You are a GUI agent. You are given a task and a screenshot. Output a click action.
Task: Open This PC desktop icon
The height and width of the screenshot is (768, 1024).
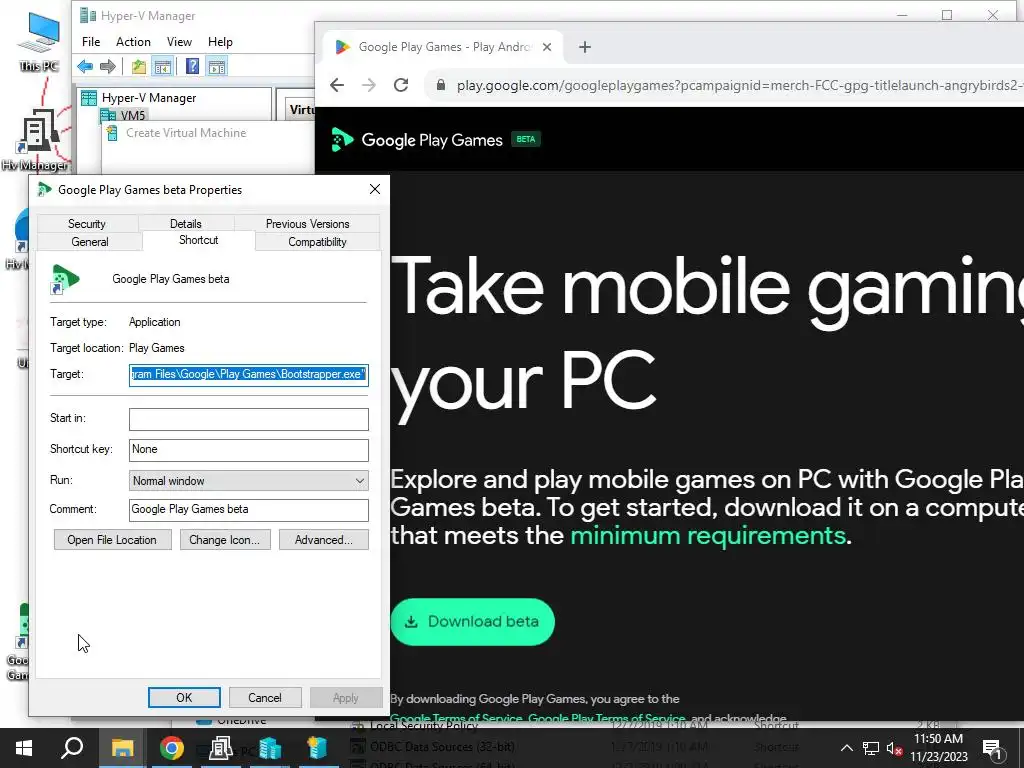pos(39,40)
